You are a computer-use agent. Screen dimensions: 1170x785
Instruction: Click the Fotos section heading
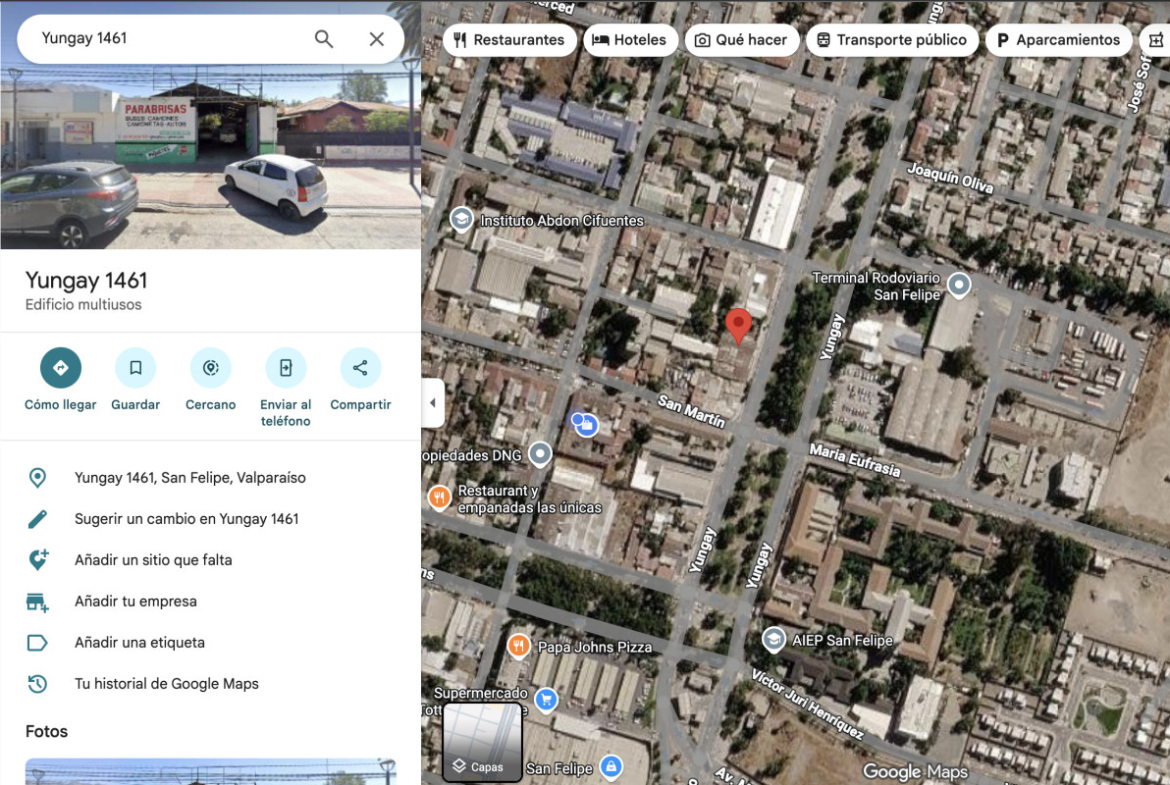[x=46, y=731]
